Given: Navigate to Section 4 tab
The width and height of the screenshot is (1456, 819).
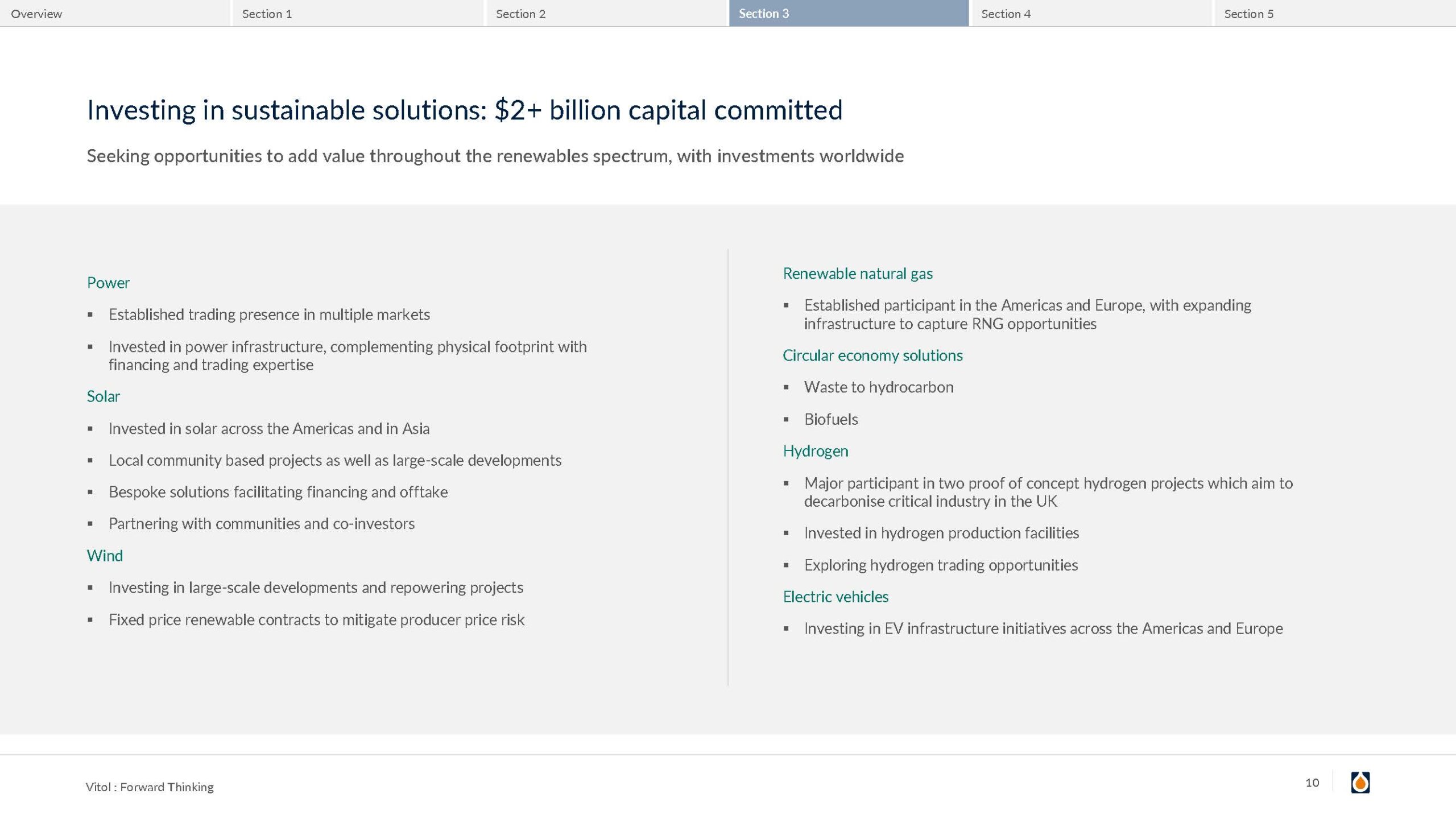Looking at the screenshot, I should (x=1006, y=14).
